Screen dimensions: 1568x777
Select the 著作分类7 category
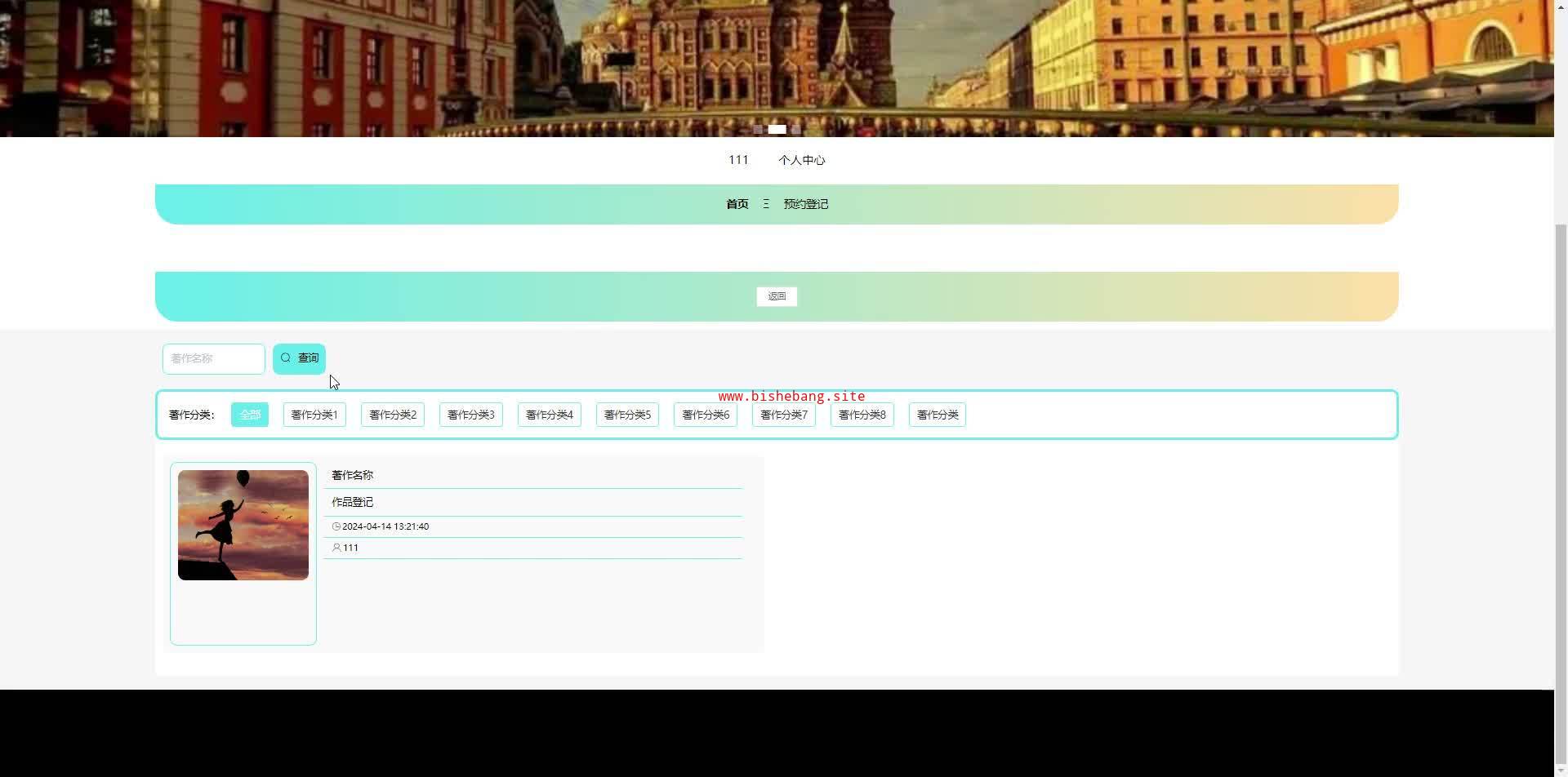click(x=784, y=415)
